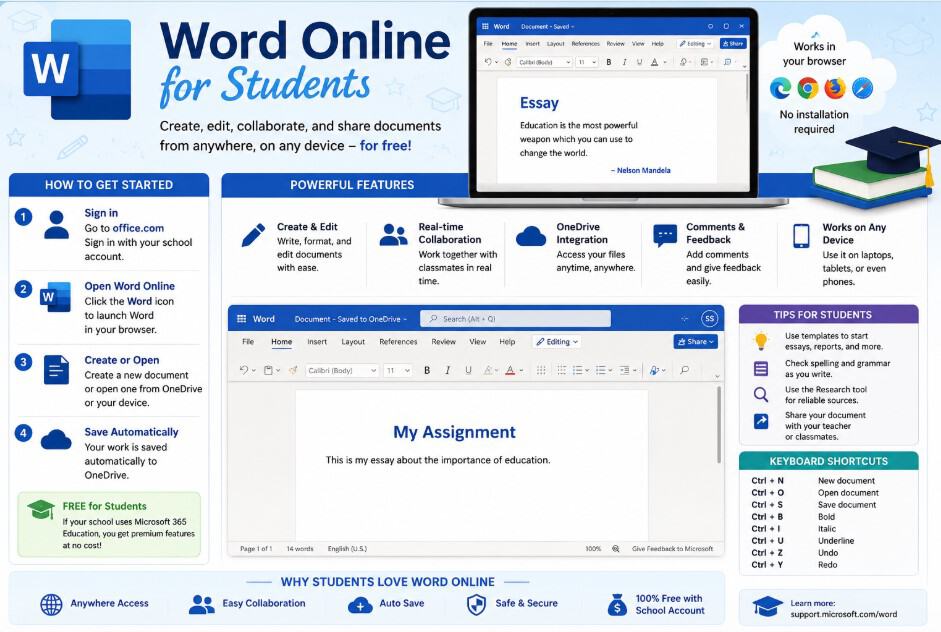The height and width of the screenshot is (632, 941).
Task: Click the speech bubble icon beside Comments & Feedback
Action: click(665, 236)
